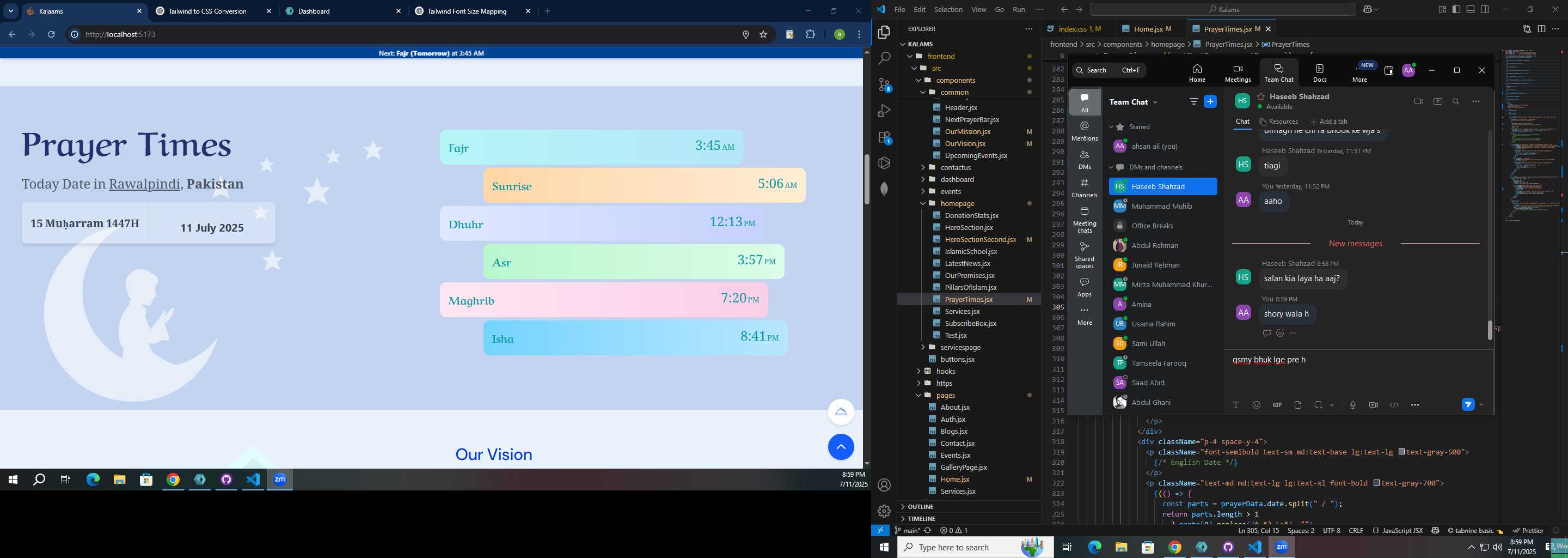
Task: Toggle the VS Code bottom panel
Action: 1471,10
